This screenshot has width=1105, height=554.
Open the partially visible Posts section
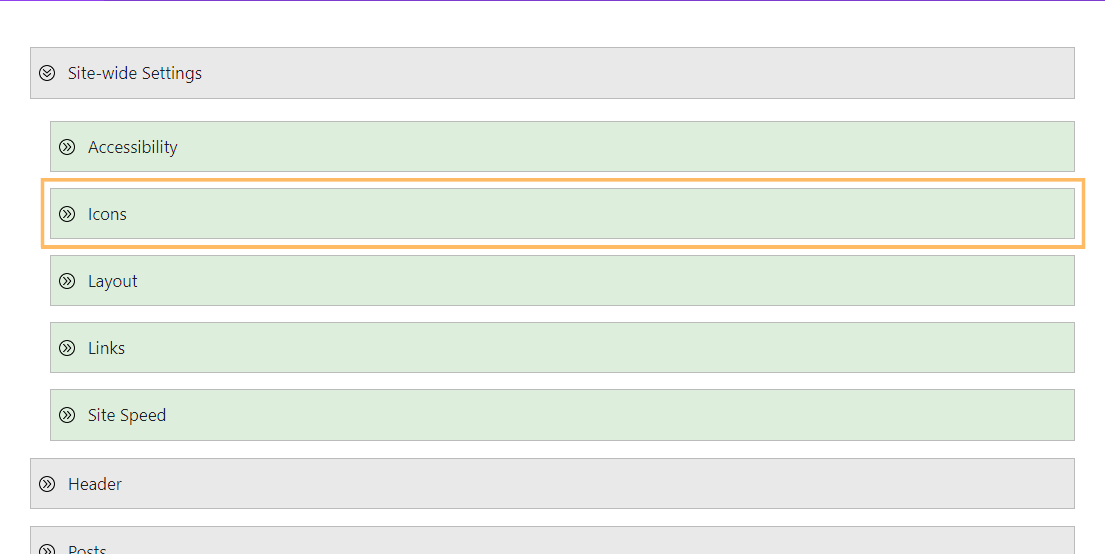552,541
